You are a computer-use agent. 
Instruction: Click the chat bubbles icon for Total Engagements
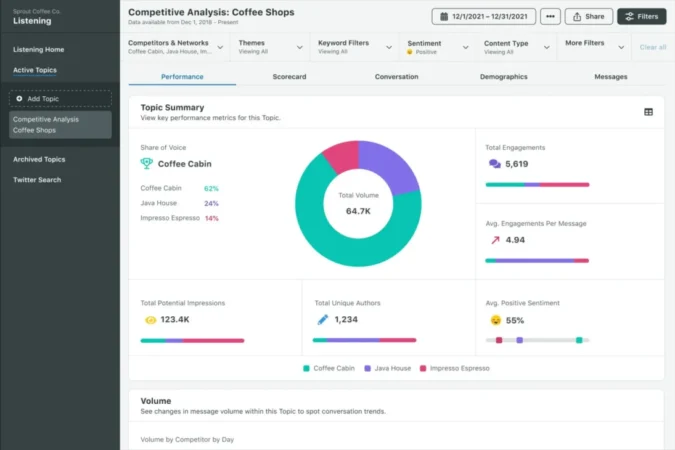495,164
